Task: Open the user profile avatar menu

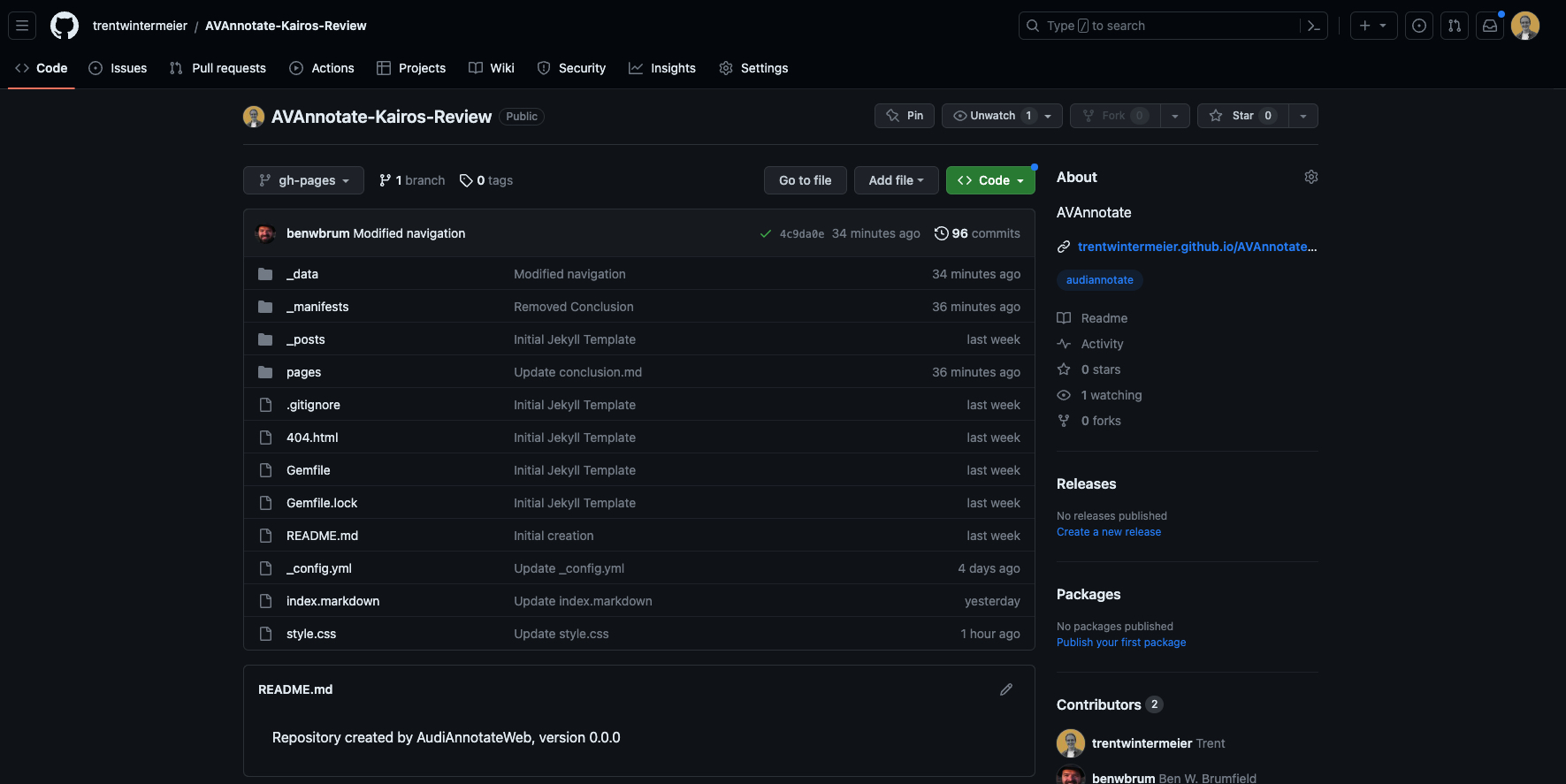Action: (x=1525, y=26)
